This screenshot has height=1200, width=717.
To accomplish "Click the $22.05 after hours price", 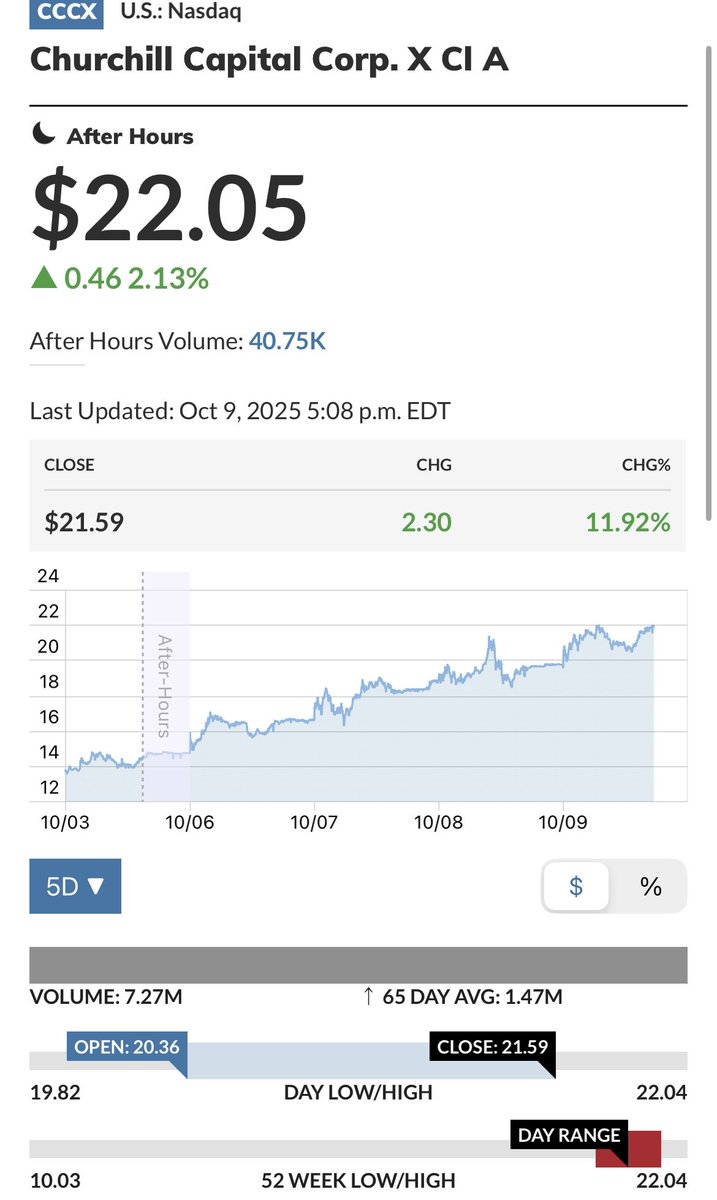I will (170, 207).
